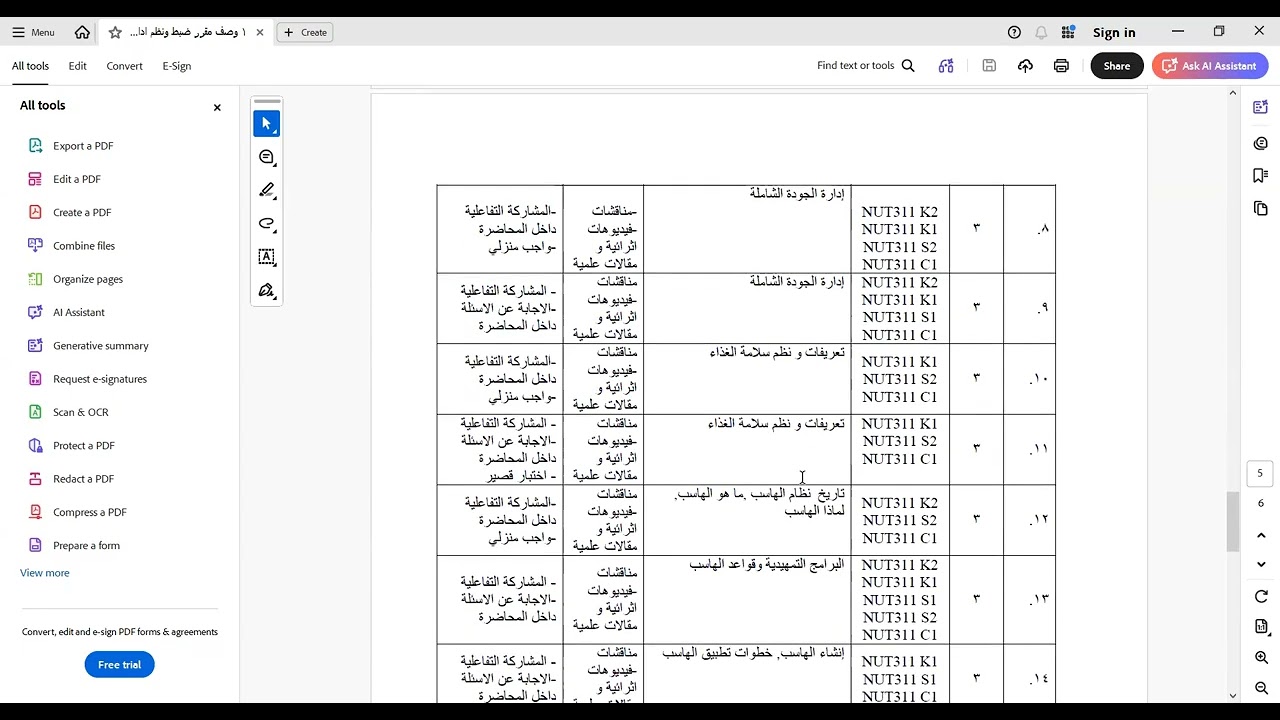Open the apps grid icon
The width and height of the screenshot is (1280, 720).
click(1068, 32)
